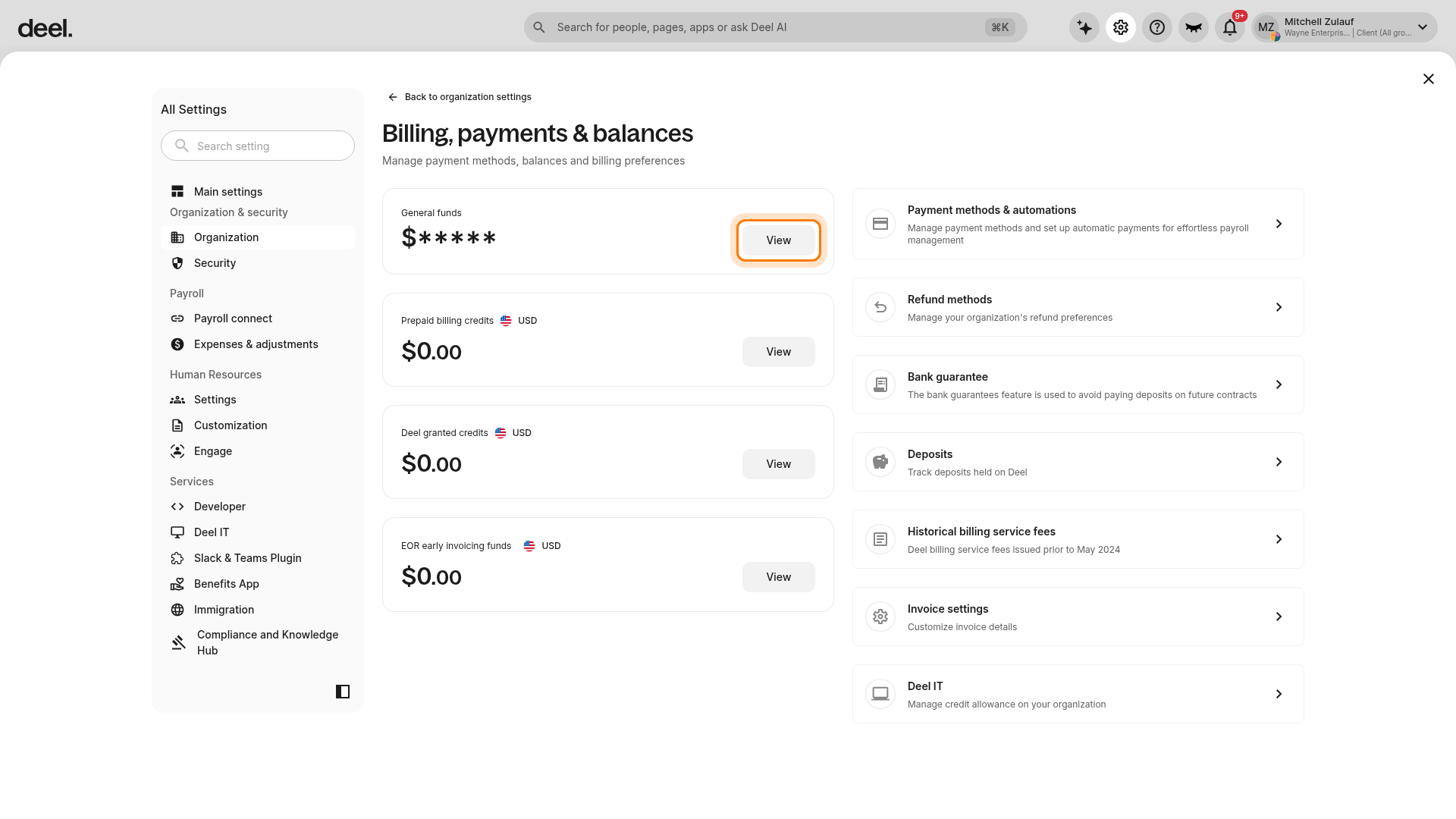
Task: Open Expenses & adjustments in sidebar
Action: (258, 344)
